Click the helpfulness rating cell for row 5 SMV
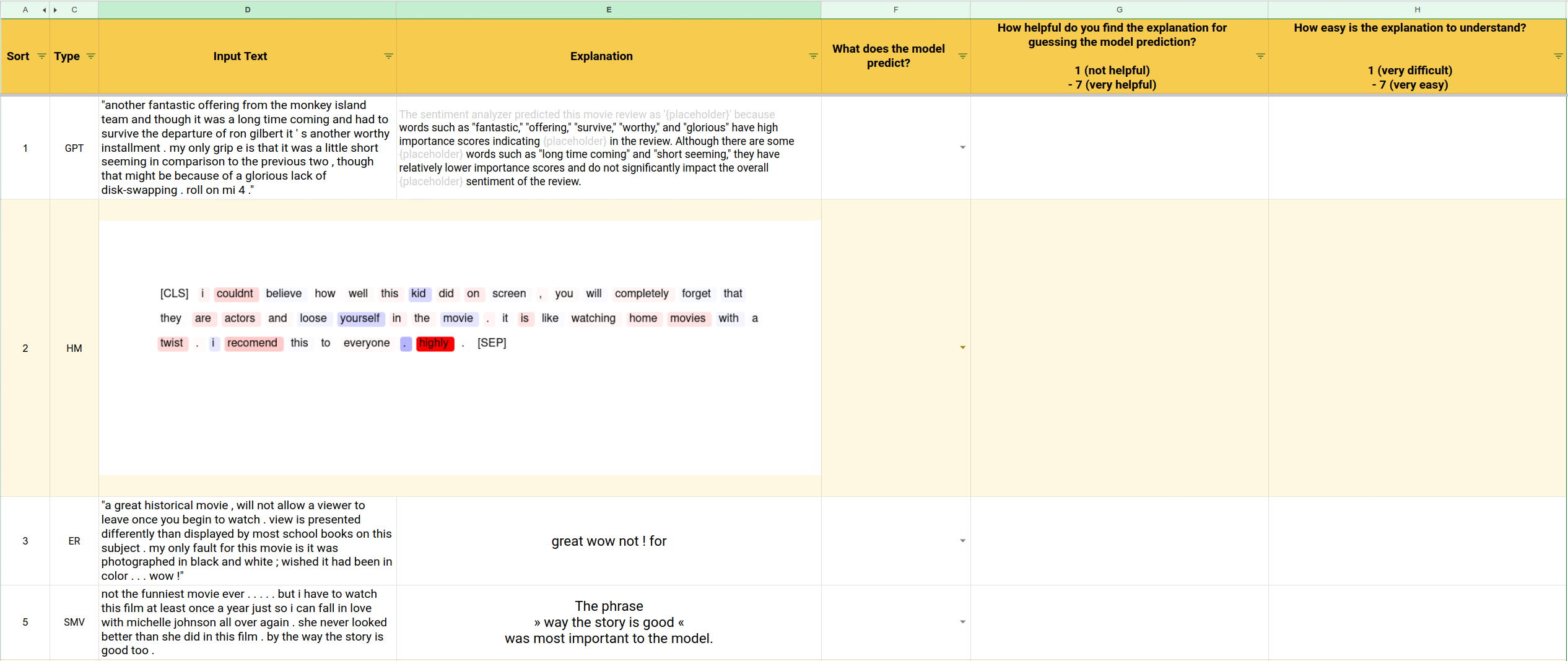This screenshot has height=661, width=1568. coord(1119,622)
